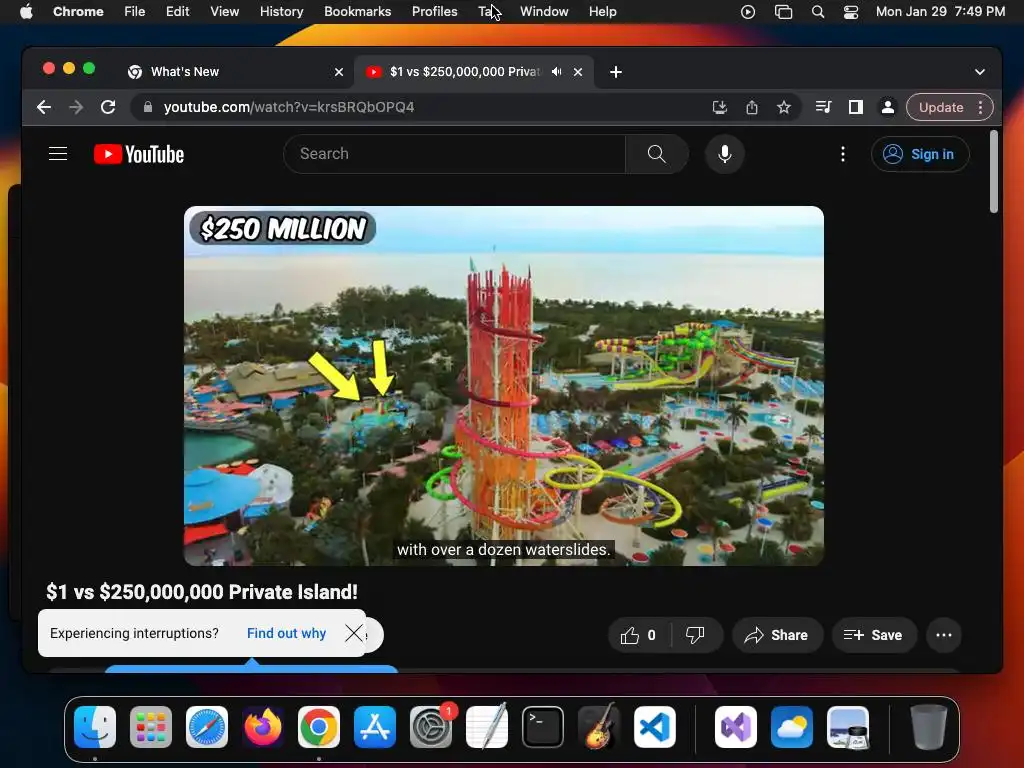Screen dimensions: 1024x768
Task: Mute the YouTube tab audio
Action: point(556,72)
